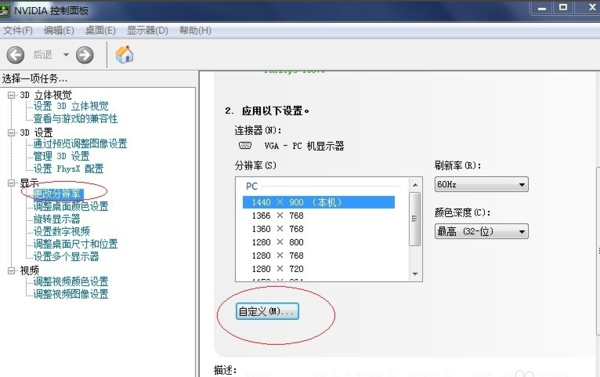Screen dimensions: 600x377
Task: Open 设置 PhysX 配置 link
Action: coord(68,169)
